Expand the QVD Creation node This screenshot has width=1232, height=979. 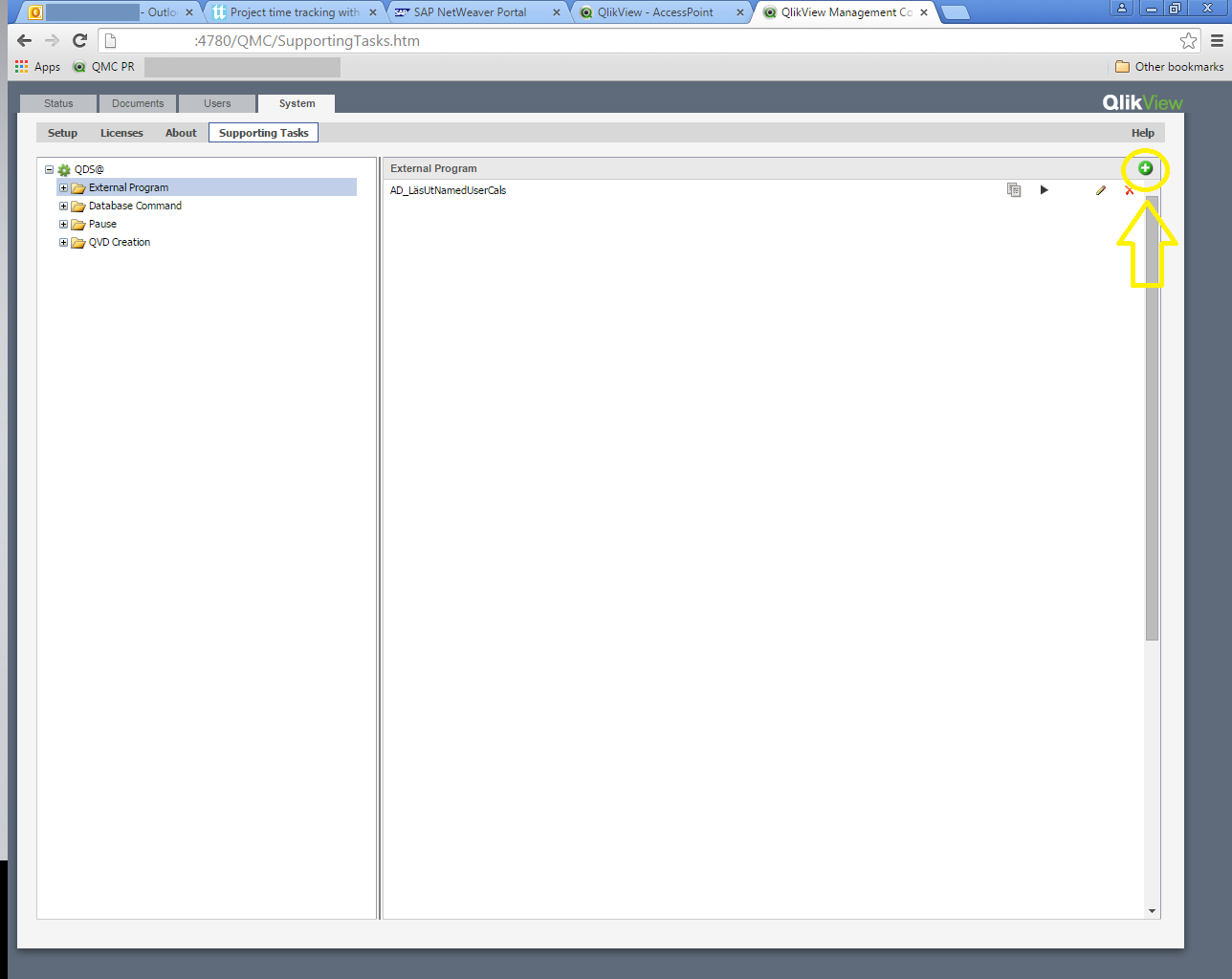tap(63, 242)
